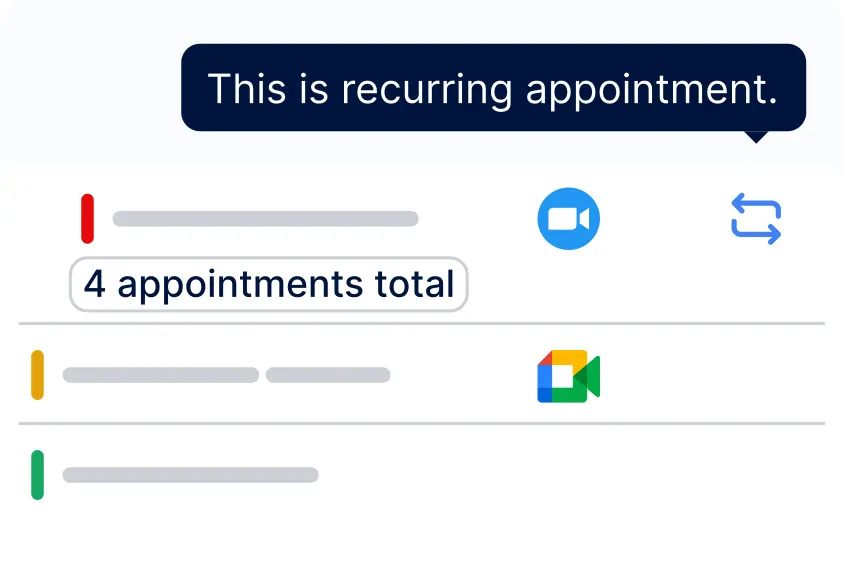The image size is (843, 562).
Task: Click the number "4" in the appointments badge
Action: (94, 285)
